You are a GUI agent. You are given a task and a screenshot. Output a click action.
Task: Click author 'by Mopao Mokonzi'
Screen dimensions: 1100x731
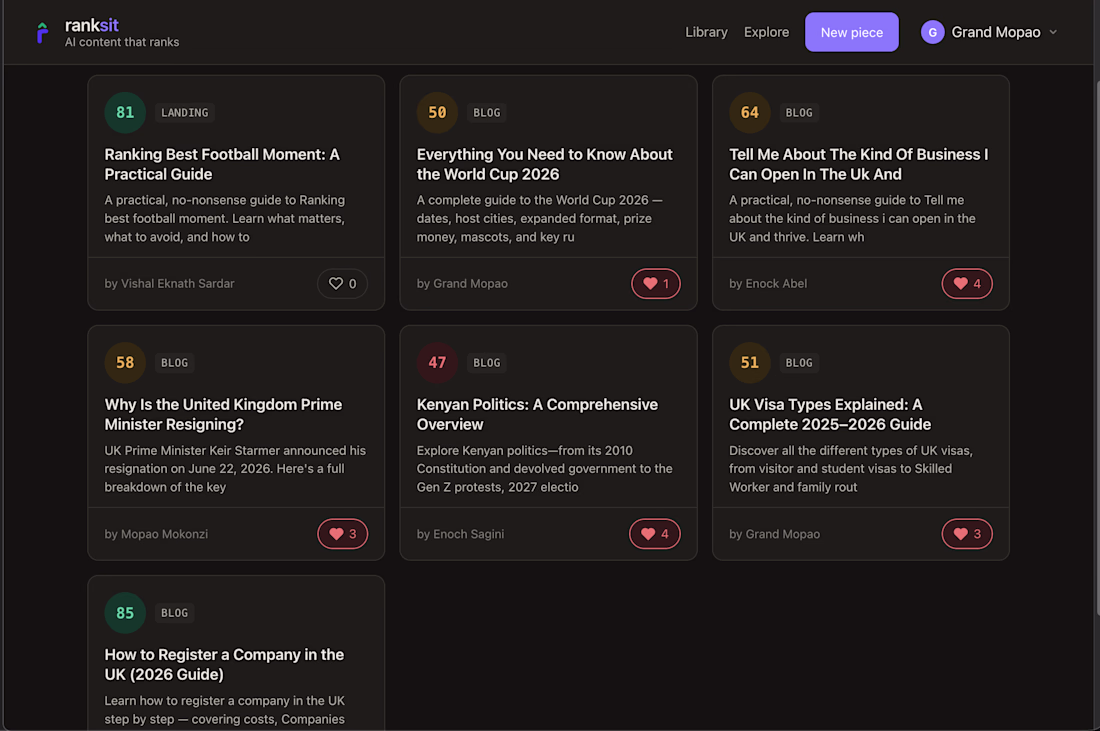click(156, 534)
